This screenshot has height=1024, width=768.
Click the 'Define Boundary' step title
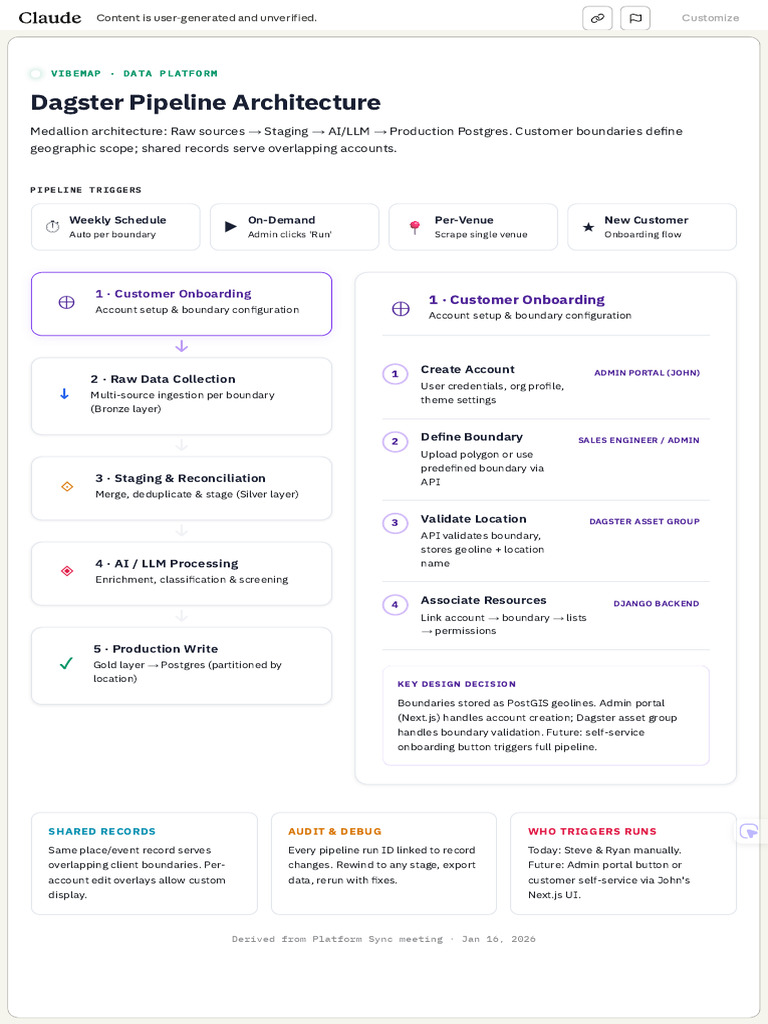[472, 437]
